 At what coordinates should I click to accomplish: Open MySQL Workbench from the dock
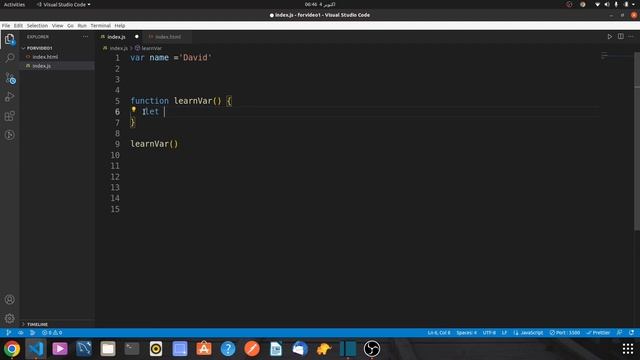tap(84, 349)
